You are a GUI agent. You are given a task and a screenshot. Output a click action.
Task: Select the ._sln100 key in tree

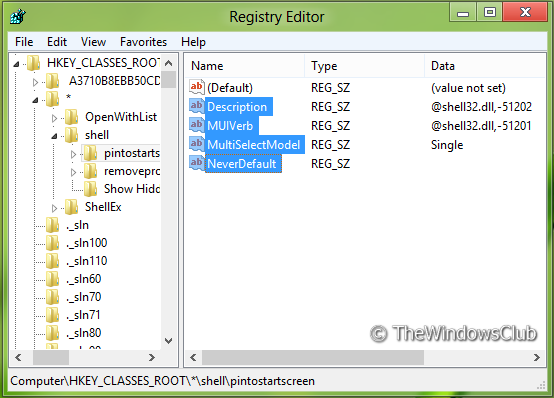[87, 243]
